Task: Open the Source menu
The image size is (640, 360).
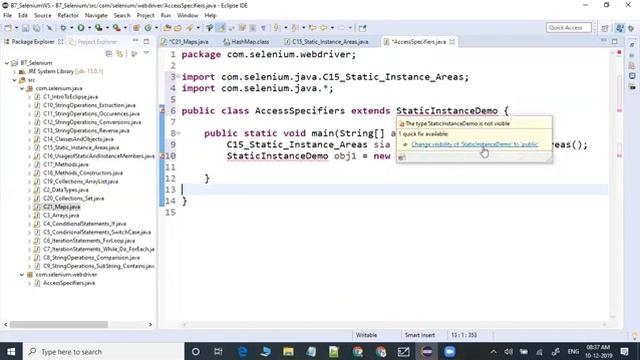Action: click(42, 16)
